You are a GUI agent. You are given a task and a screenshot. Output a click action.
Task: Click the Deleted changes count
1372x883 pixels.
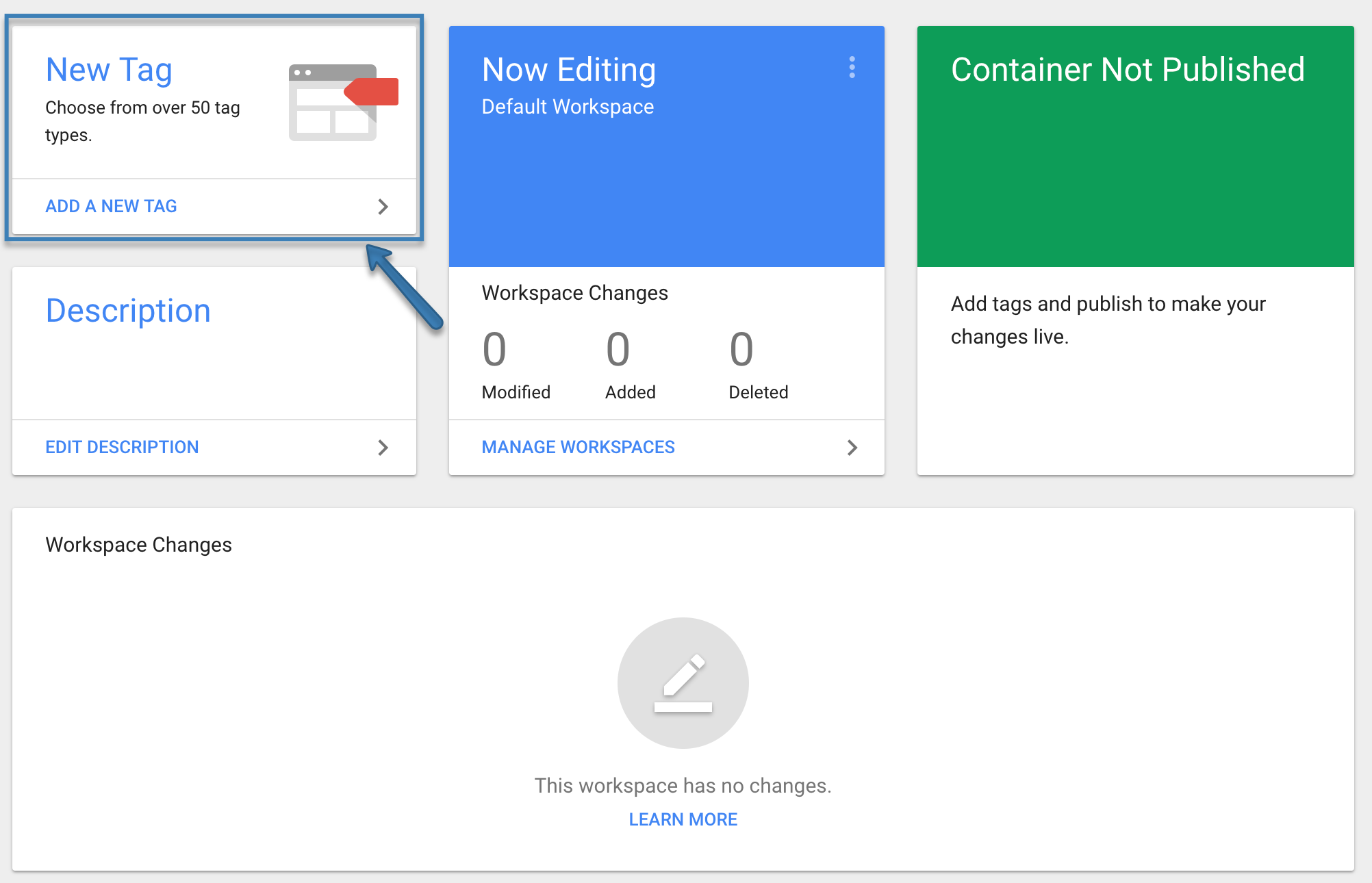741,350
